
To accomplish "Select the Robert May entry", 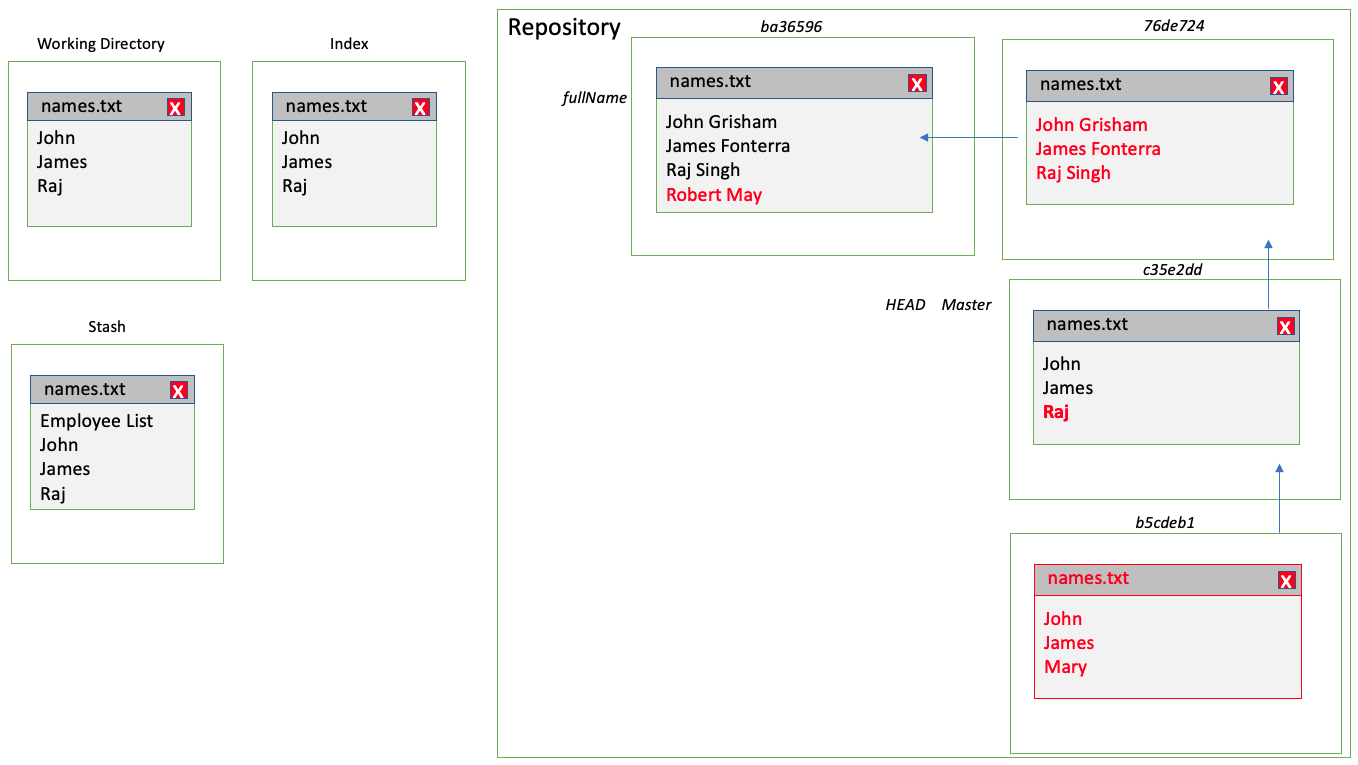I will (713, 194).
